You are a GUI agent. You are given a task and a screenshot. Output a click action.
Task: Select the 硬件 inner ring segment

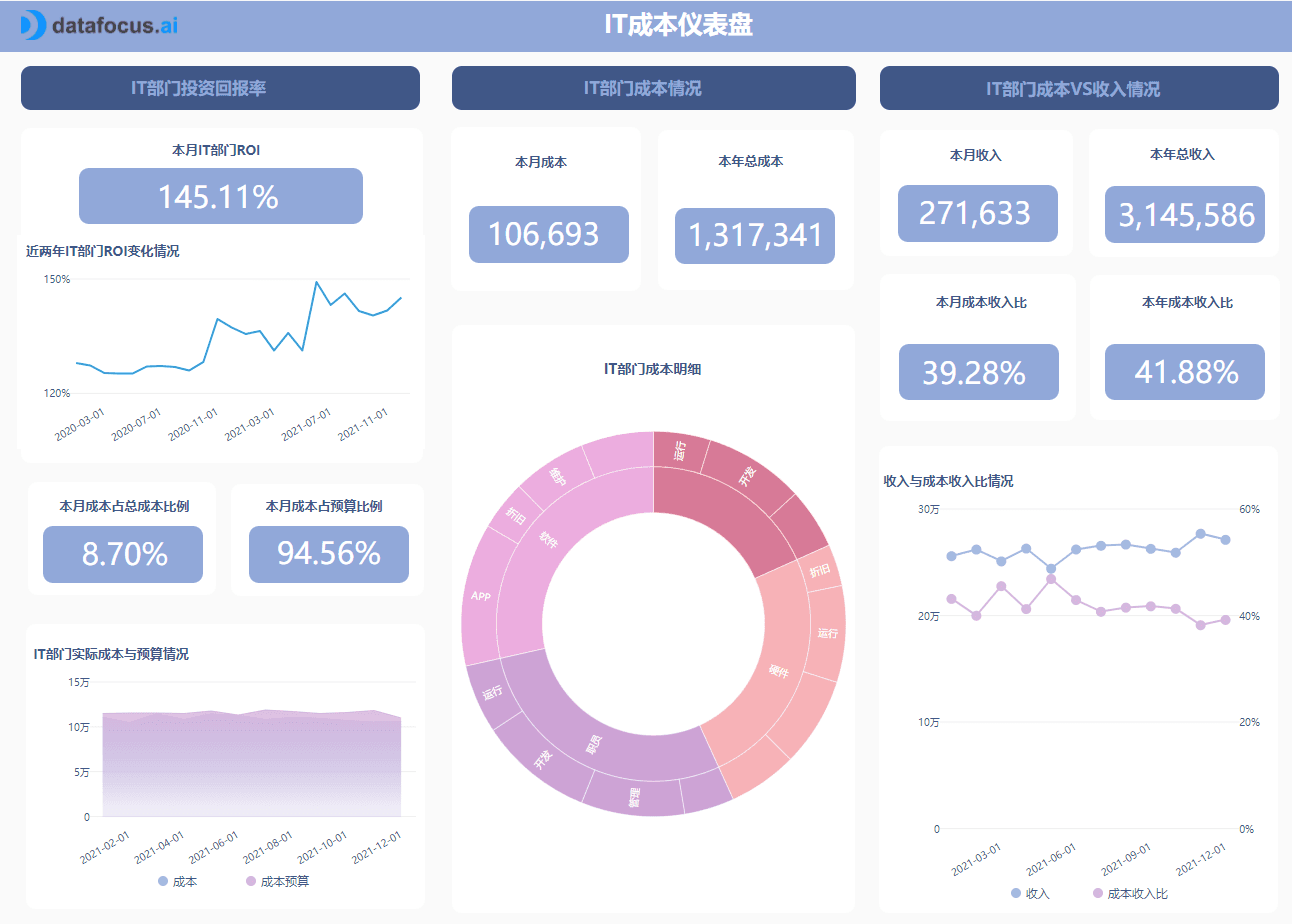[x=778, y=672]
